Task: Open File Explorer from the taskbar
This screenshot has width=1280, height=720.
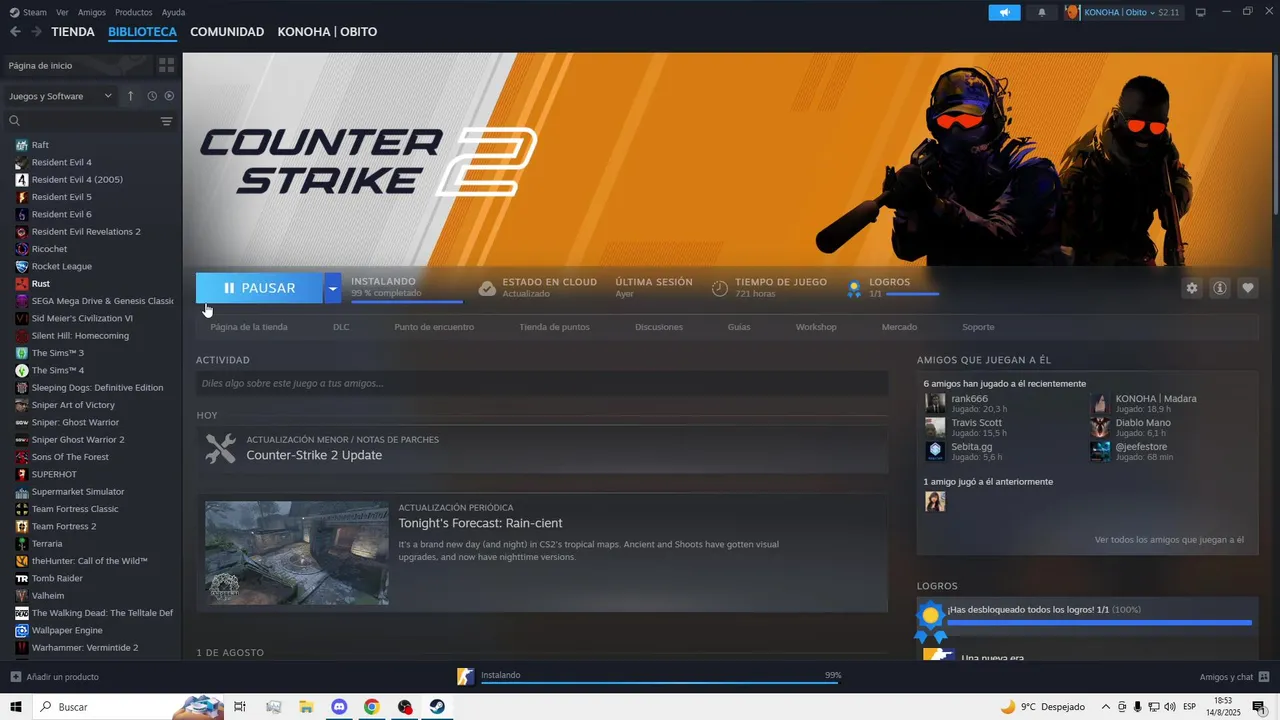Action: (306, 707)
